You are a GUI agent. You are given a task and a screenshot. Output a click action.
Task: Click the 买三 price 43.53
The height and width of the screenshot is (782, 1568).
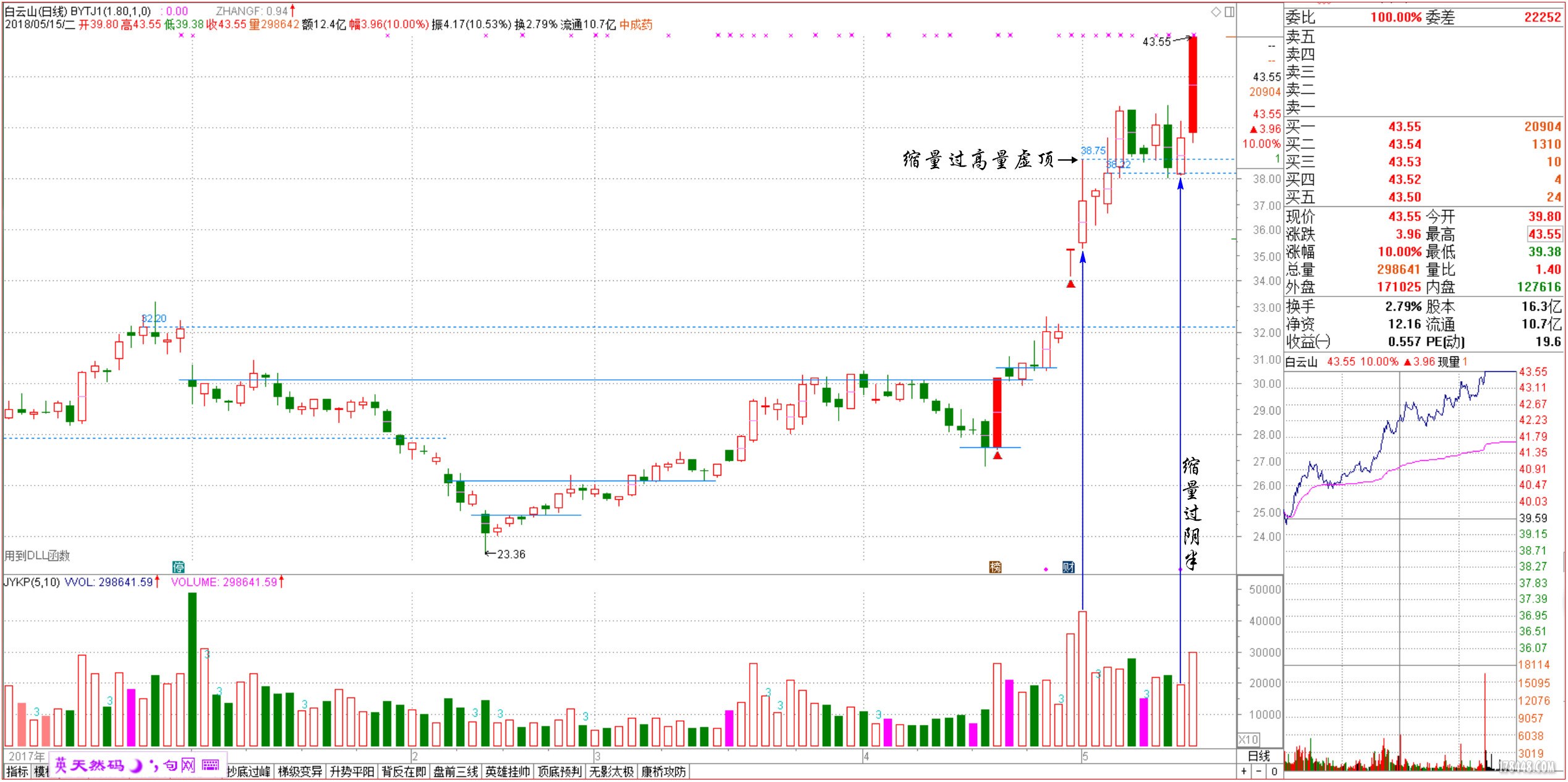pos(1405,162)
